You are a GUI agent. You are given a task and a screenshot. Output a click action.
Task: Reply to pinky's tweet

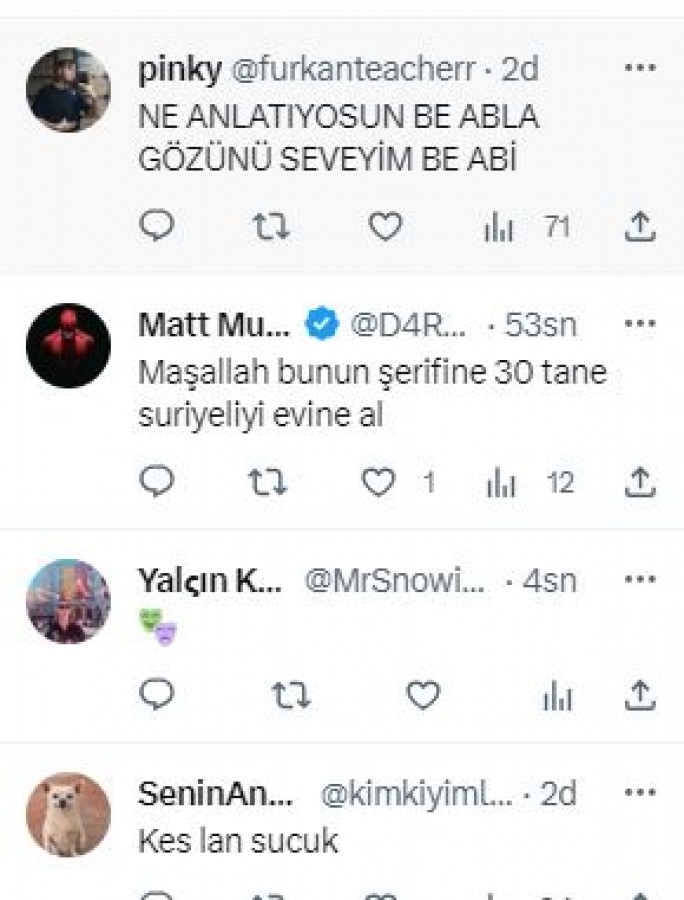pyautogui.click(x=156, y=227)
